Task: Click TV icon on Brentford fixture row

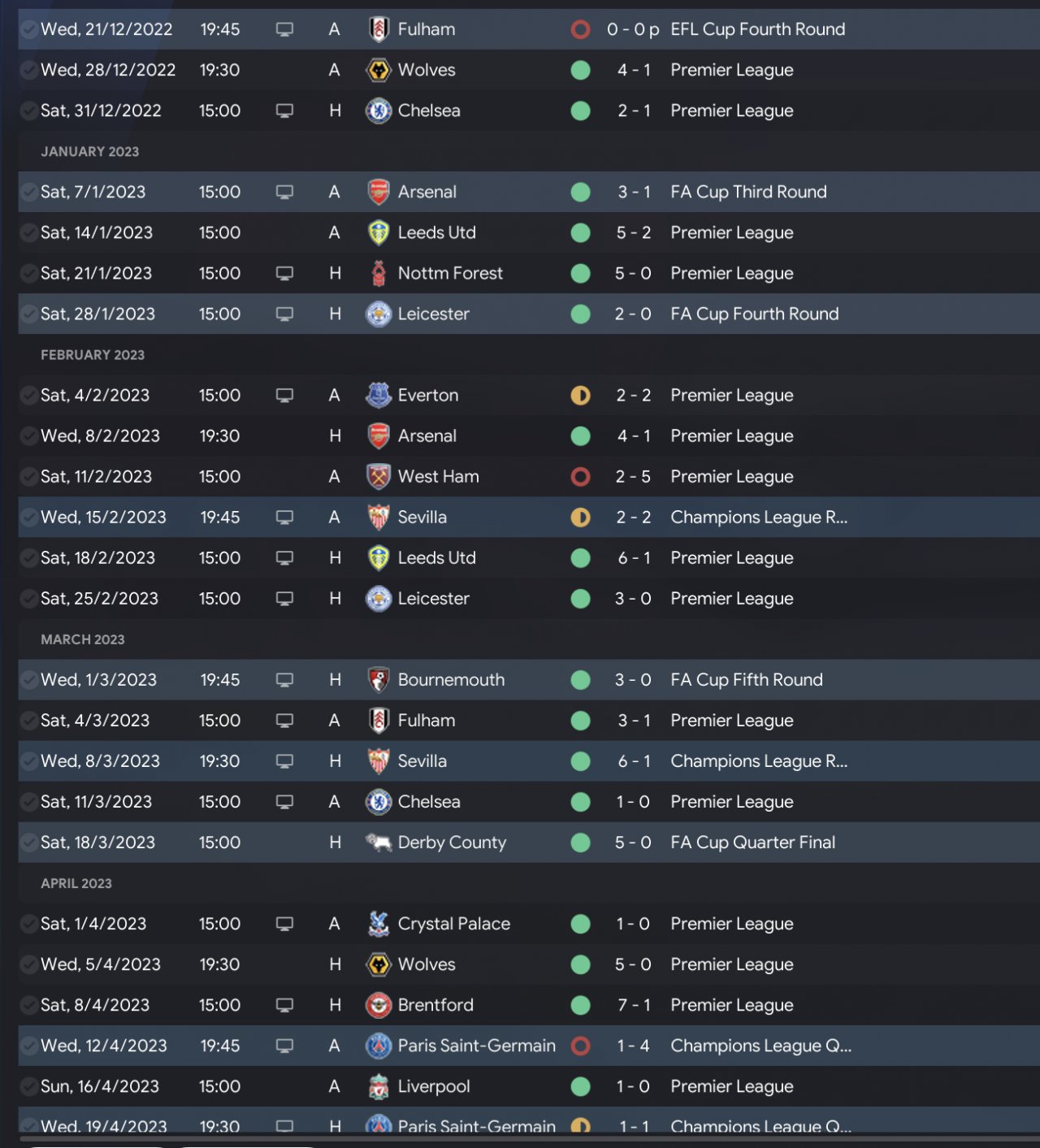Action: [284, 1005]
